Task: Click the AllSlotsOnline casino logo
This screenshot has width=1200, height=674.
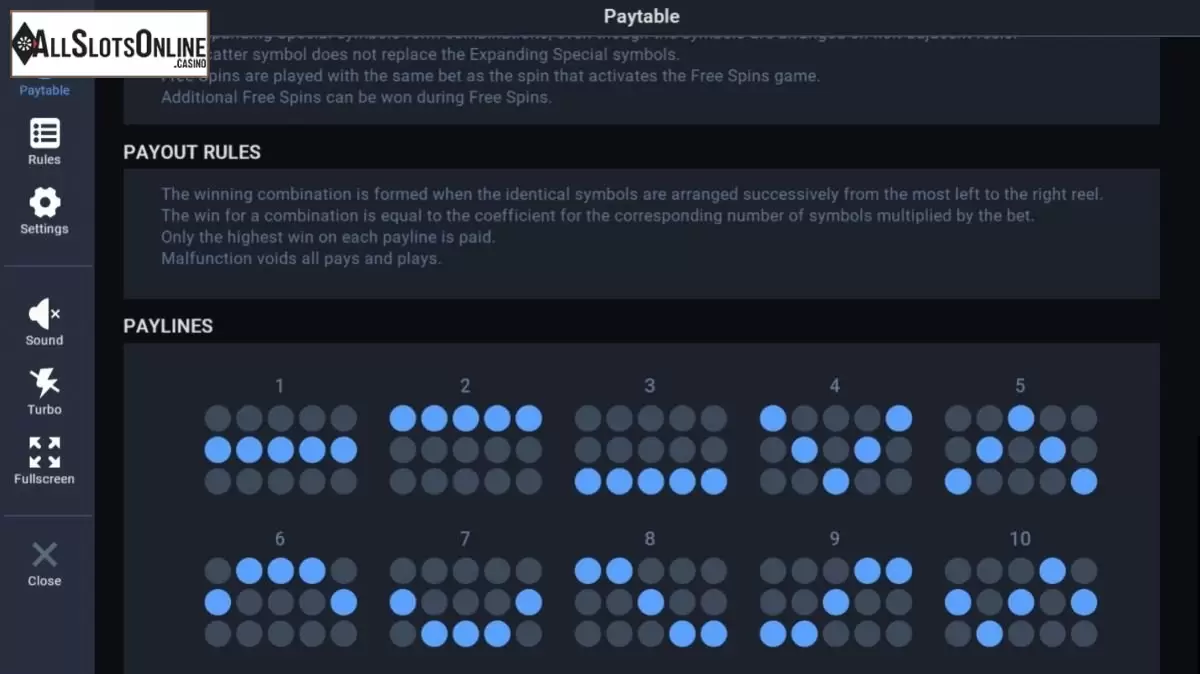Action: 109,44
